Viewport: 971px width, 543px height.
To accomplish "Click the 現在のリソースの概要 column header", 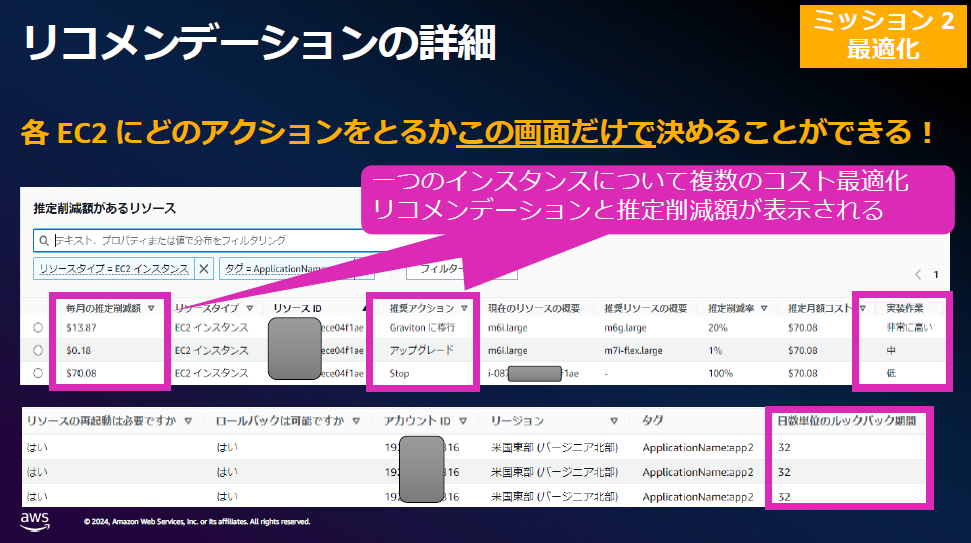I will pyautogui.click(x=534, y=308).
